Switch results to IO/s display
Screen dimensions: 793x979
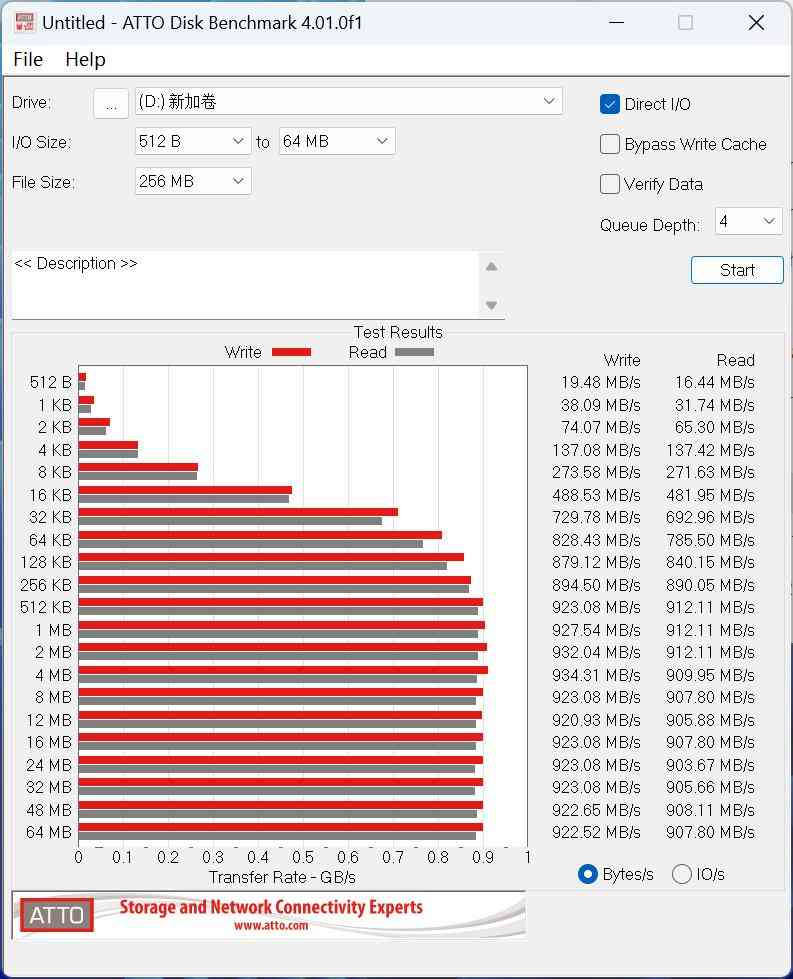[x=682, y=874]
